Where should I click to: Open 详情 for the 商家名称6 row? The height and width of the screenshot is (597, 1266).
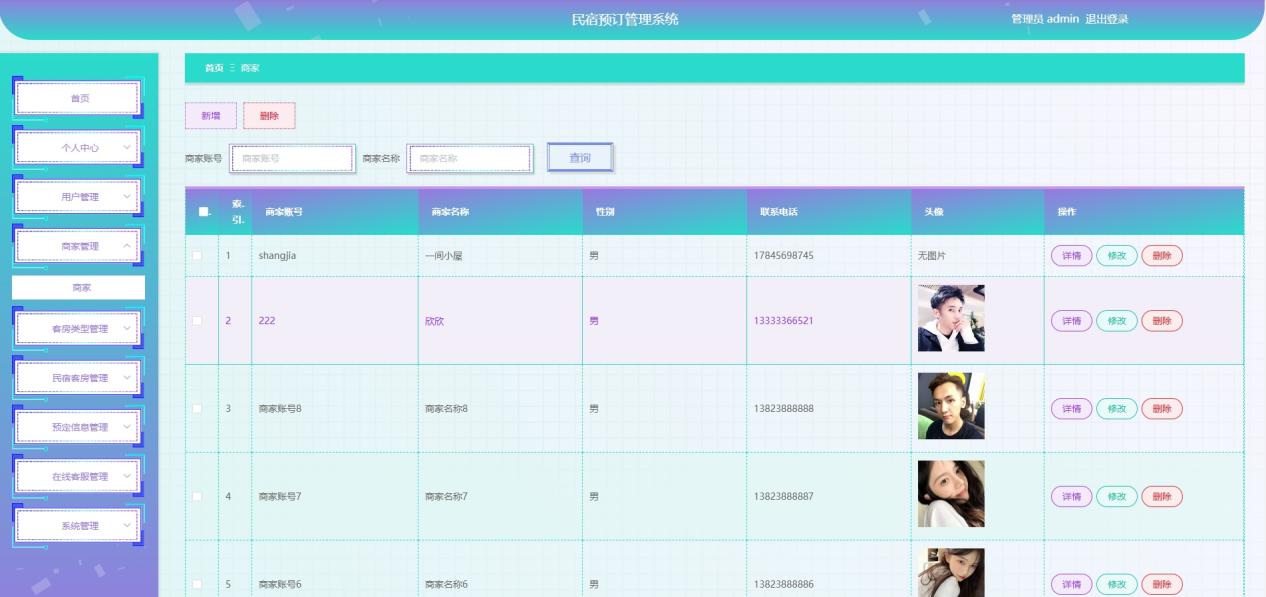pyautogui.click(x=1071, y=584)
